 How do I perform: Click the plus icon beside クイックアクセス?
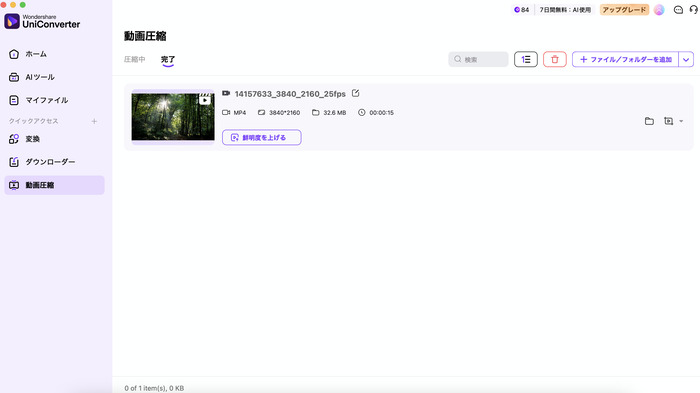click(94, 121)
